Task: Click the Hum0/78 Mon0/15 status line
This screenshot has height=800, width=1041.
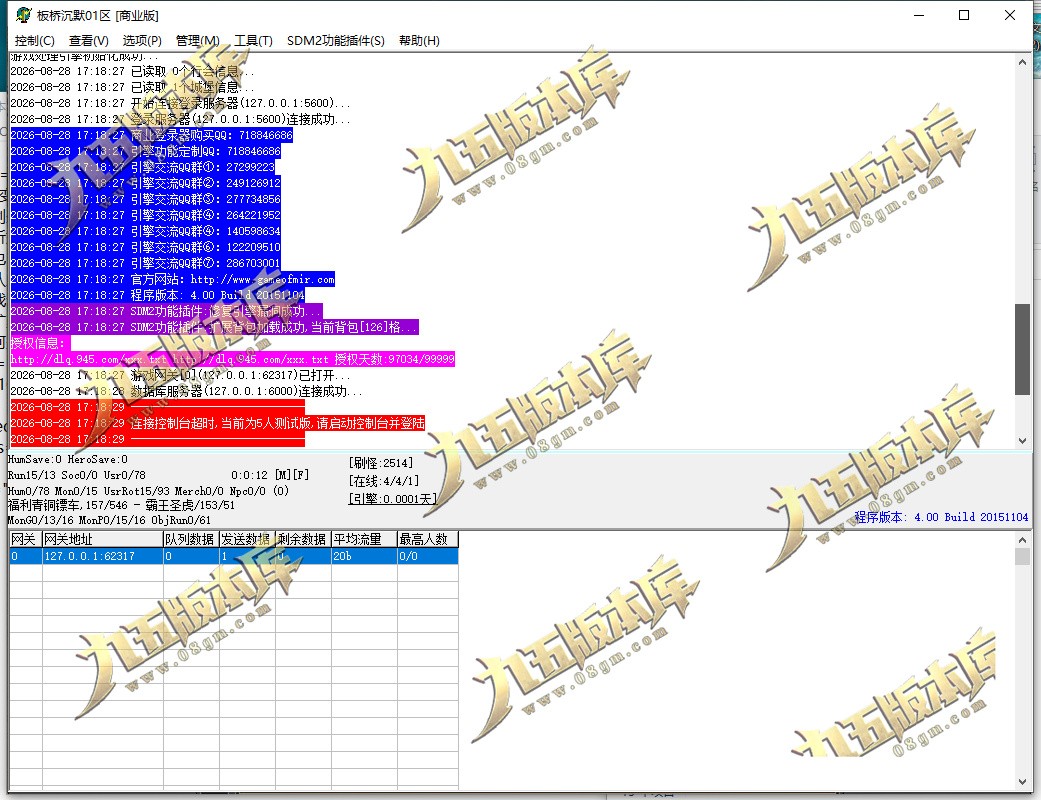Action: [148, 491]
